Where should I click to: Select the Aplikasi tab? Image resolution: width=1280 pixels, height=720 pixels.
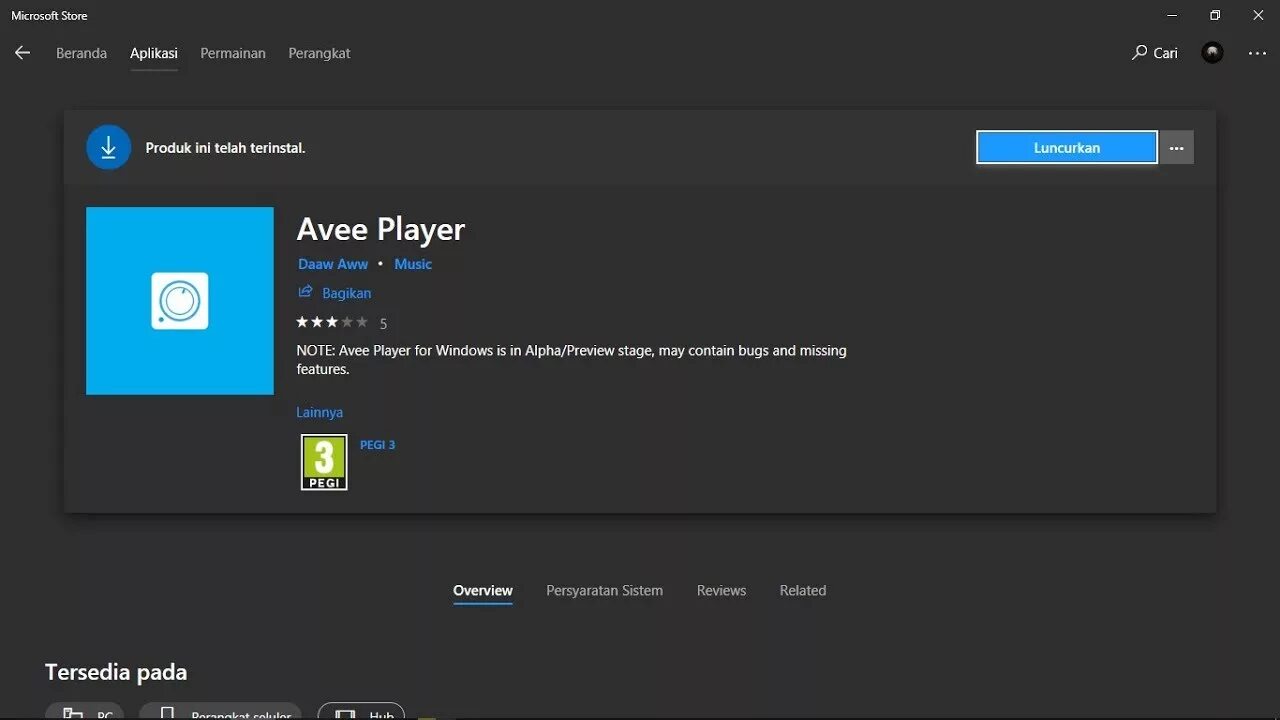coord(154,53)
